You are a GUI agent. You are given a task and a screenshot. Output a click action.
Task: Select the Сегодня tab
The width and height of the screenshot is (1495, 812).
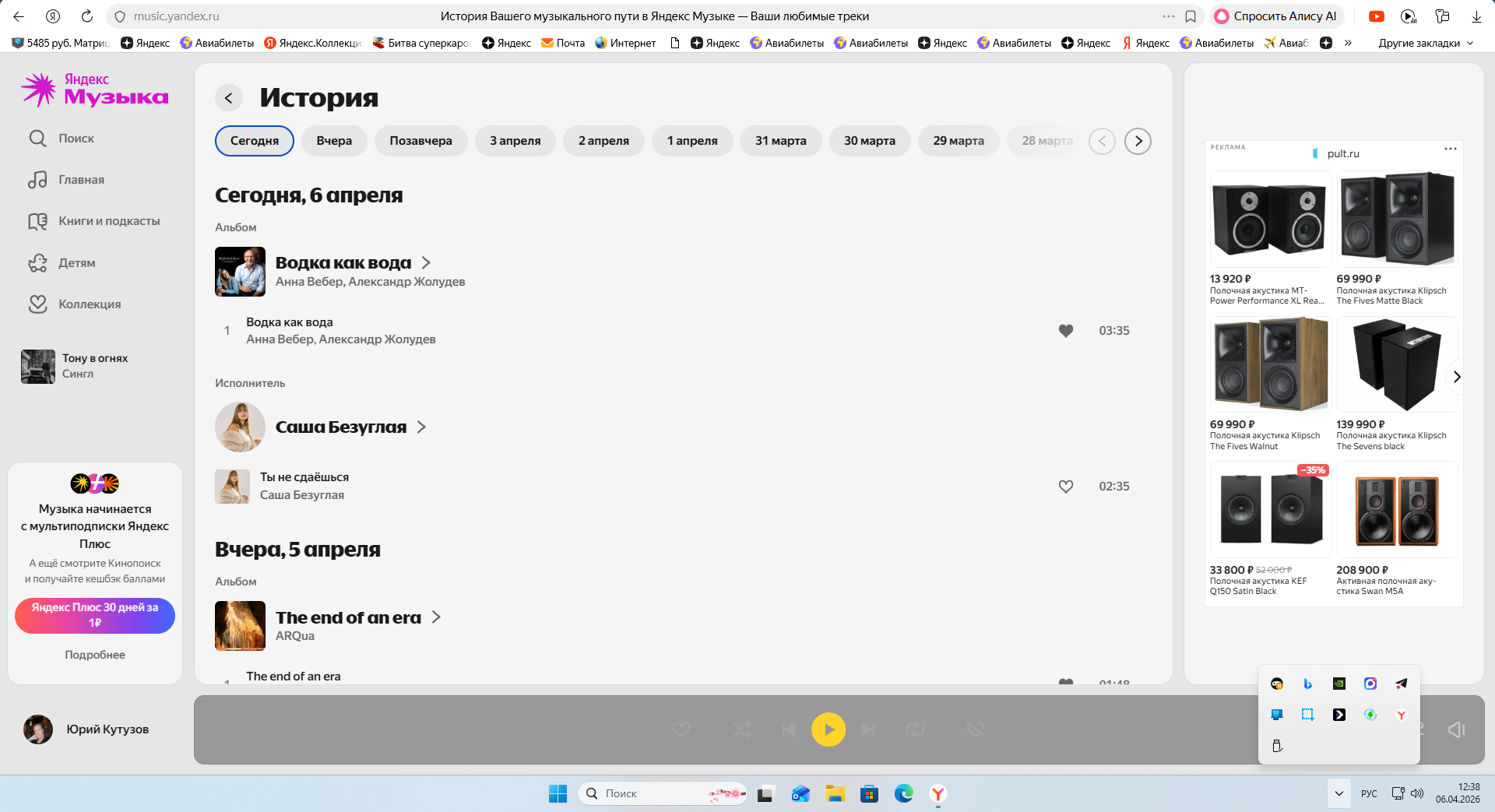(x=255, y=141)
